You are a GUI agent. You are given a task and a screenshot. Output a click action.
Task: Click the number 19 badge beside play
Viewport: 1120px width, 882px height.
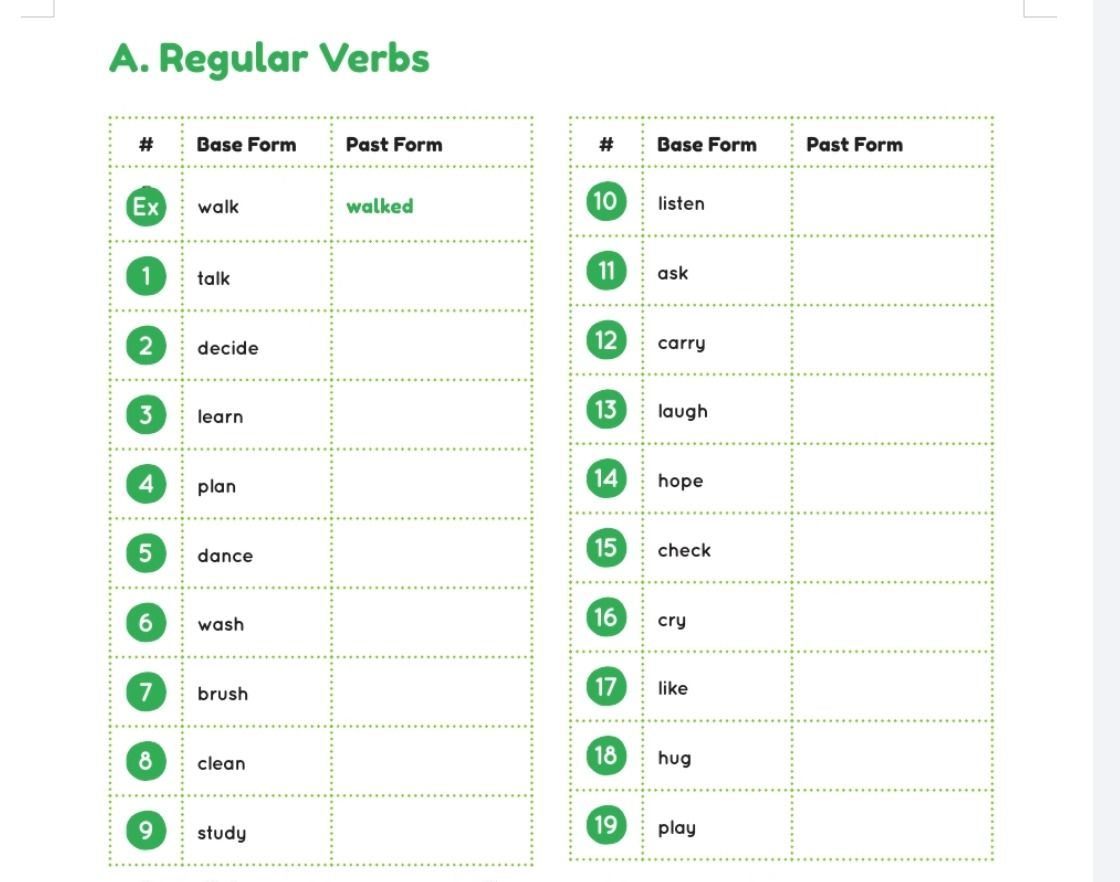click(606, 825)
